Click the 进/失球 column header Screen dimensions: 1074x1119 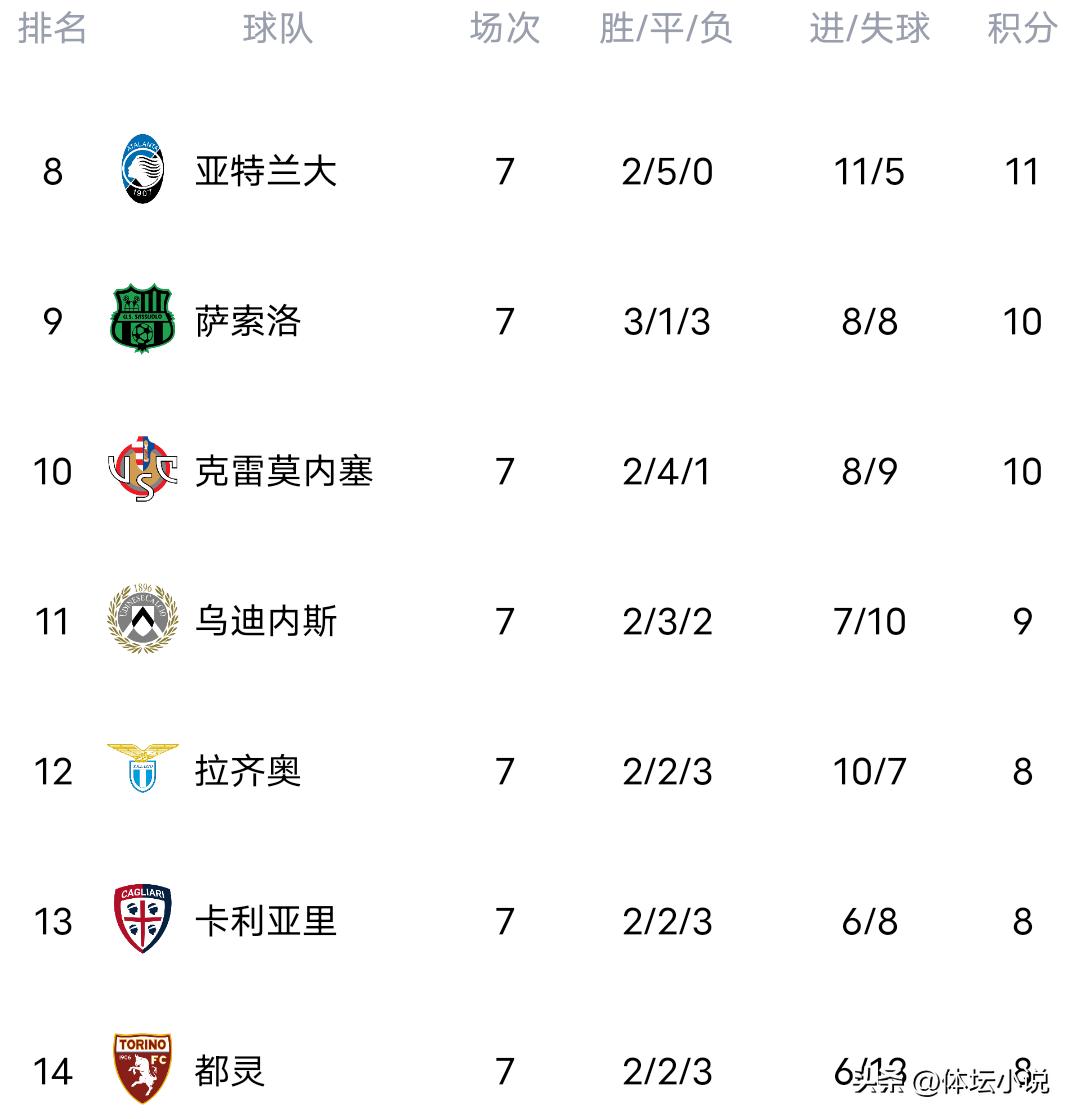pyautogui.click(x=869, y=28)
